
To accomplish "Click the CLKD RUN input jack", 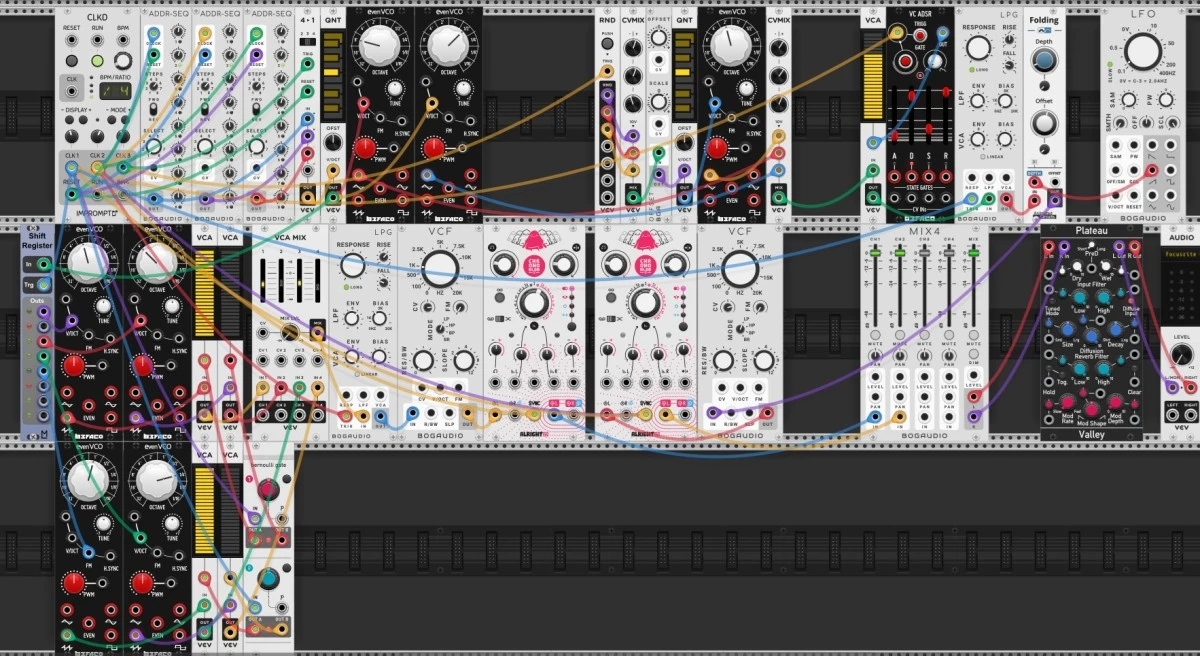I will pyautogui.click(x=97, y=40).
